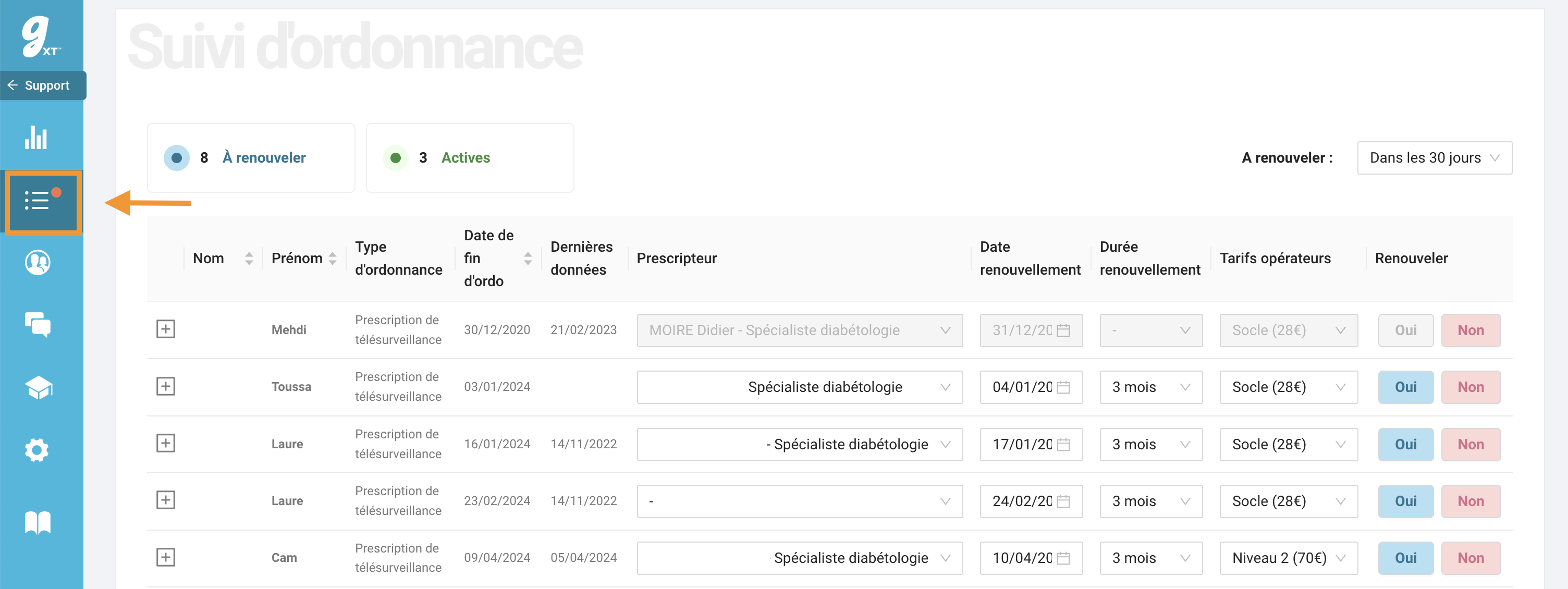Screen dimensions: 1568x589
Task: Open prescripteur dropdown in Cam row
Action: 800,559
